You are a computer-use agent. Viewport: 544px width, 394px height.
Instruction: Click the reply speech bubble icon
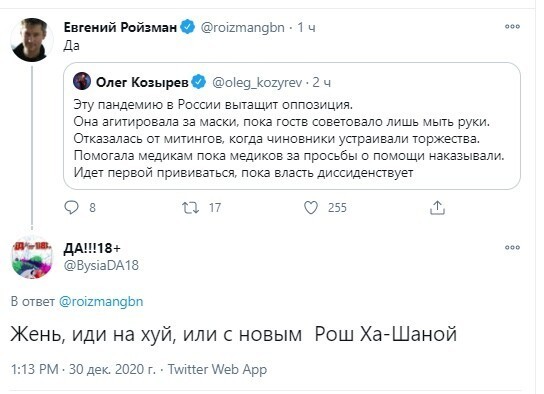[72, 207]
